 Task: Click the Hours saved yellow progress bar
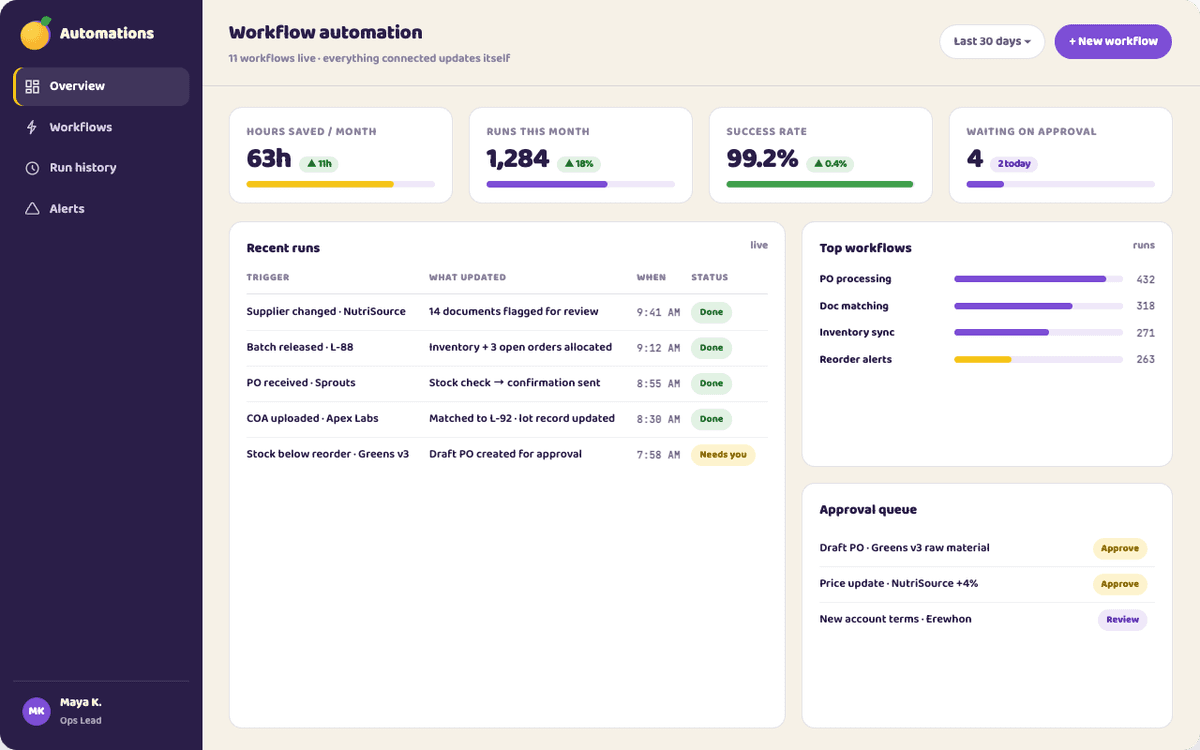[x=340, y=184]
